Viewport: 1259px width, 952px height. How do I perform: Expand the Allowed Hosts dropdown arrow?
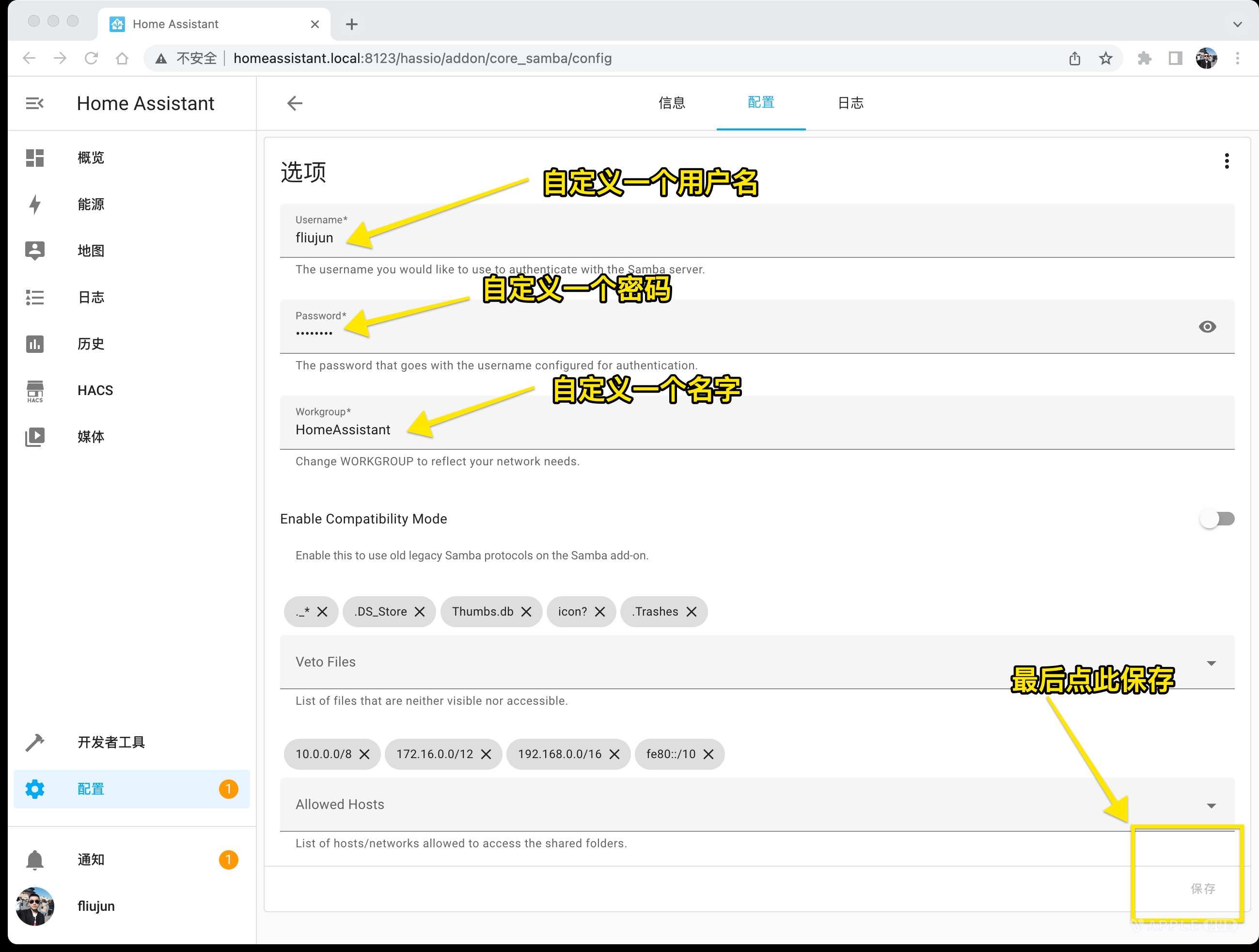point(1211,806)
